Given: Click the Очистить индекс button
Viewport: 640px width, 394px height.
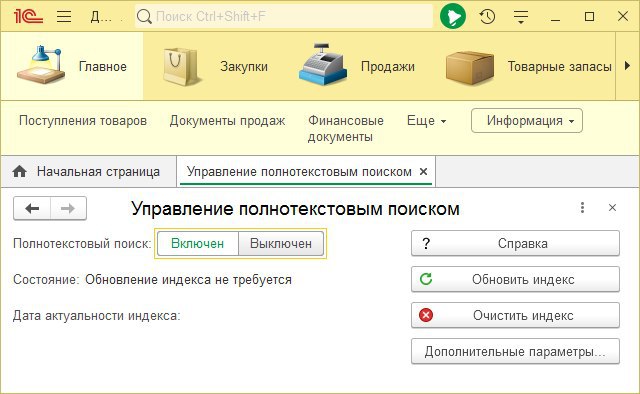Looking at the screenshot, I should click(516, 315).
